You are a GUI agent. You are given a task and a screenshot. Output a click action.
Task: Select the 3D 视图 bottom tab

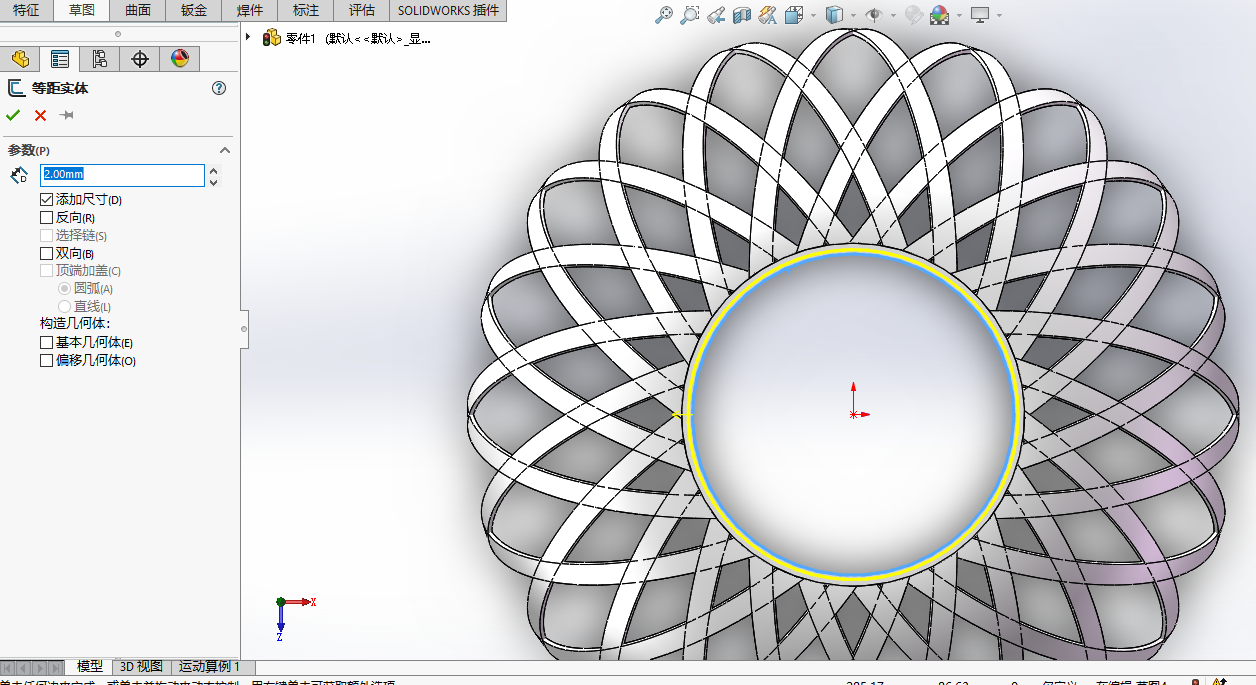tap(141, 666)
